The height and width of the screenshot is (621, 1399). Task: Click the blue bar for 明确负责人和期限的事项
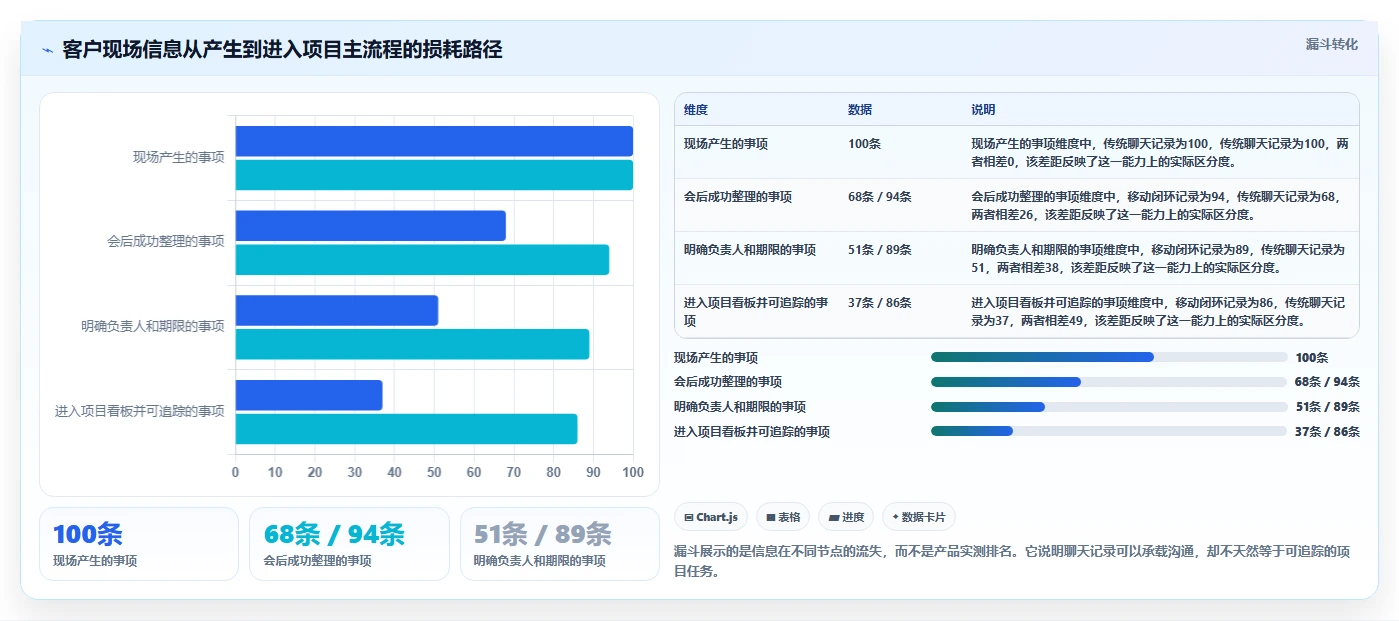[x=337, y=310]
